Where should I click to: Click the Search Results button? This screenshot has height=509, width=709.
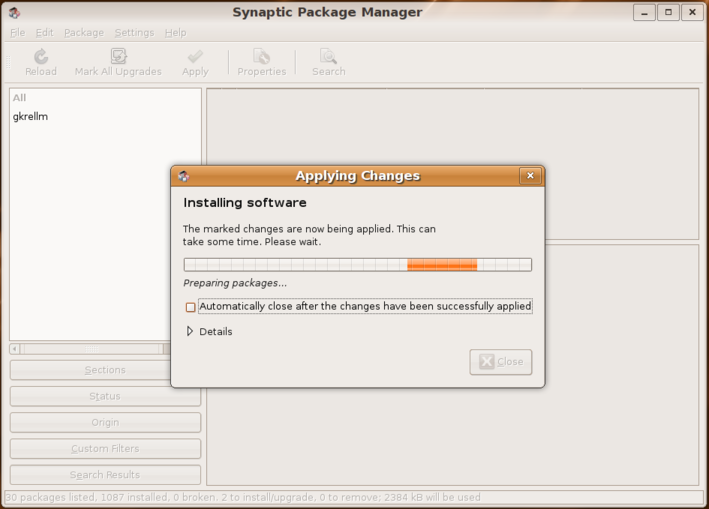coord(105,475)
